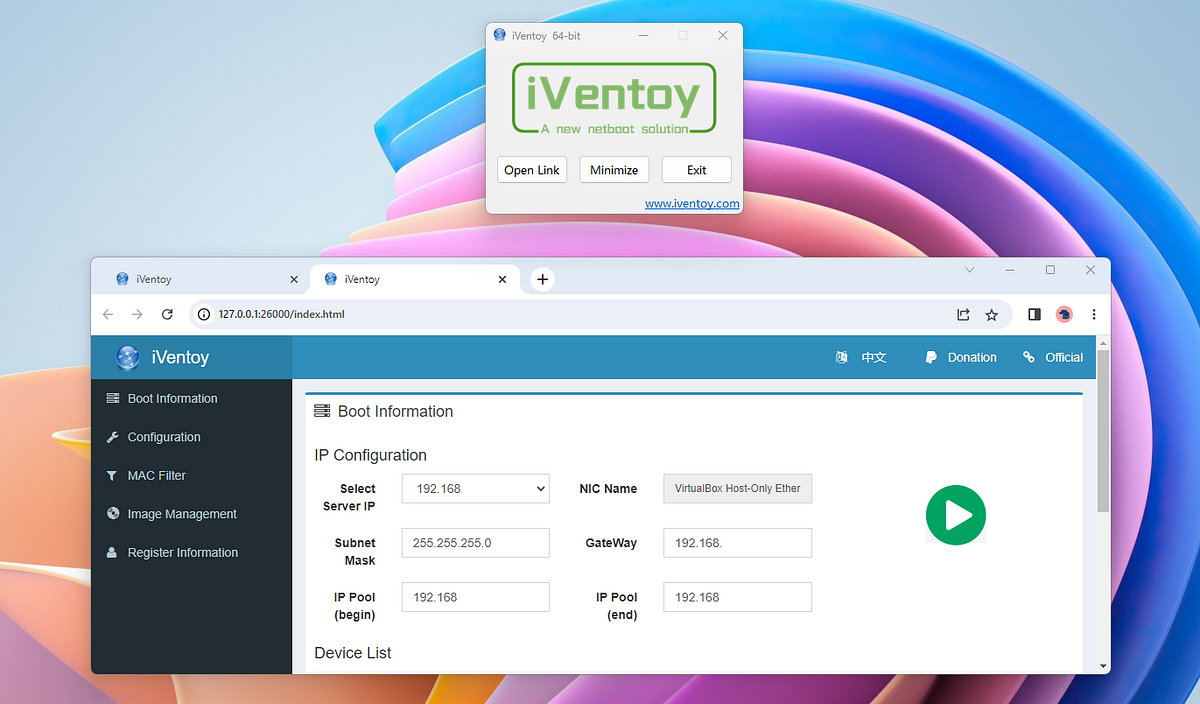Click inside the Subnet Mask input field
The height and width of the screenshot is (704, 1200).
475,542
